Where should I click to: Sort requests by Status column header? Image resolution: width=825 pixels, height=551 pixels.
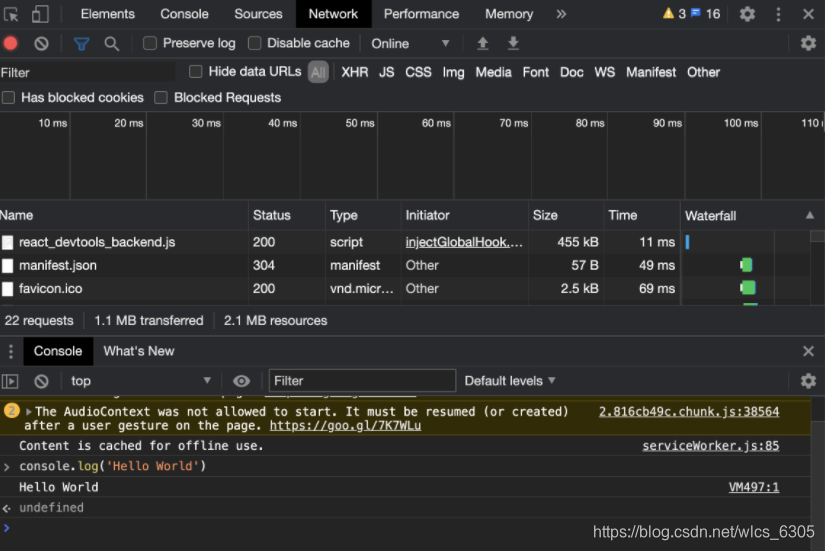(x=287, y=215)
